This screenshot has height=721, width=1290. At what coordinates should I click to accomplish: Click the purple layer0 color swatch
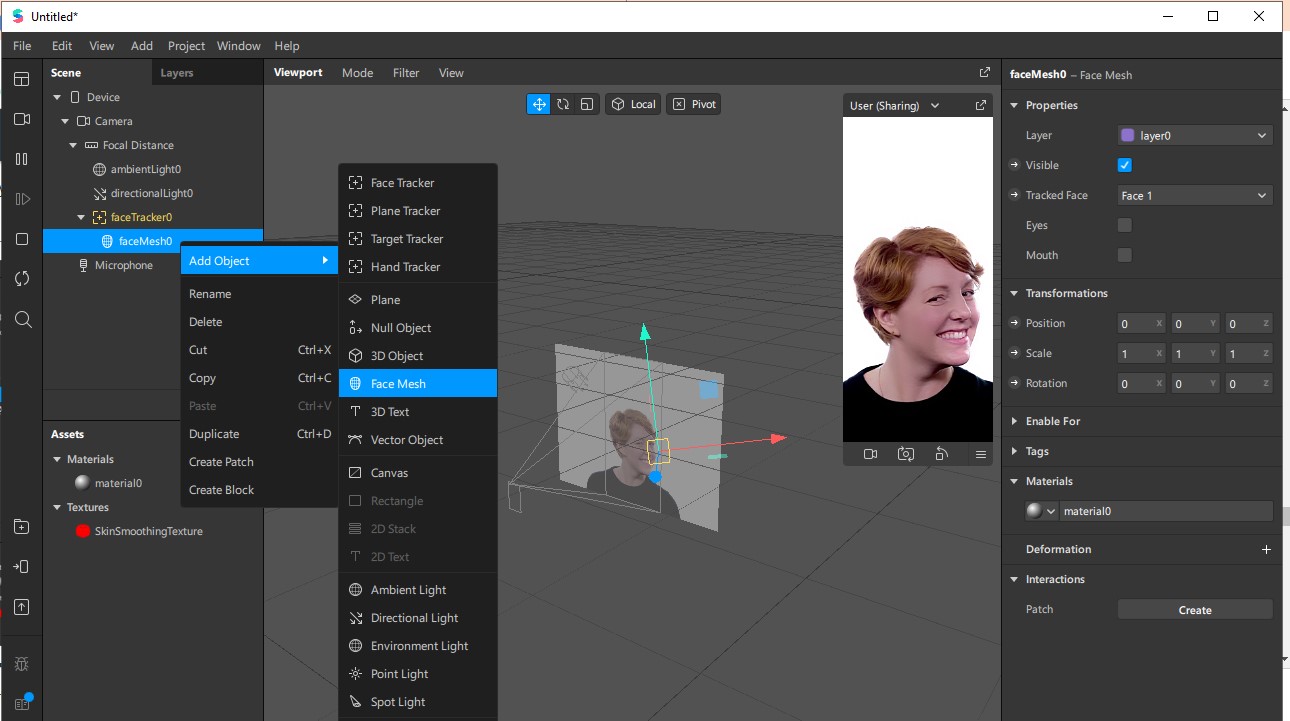click(1128, 135)
